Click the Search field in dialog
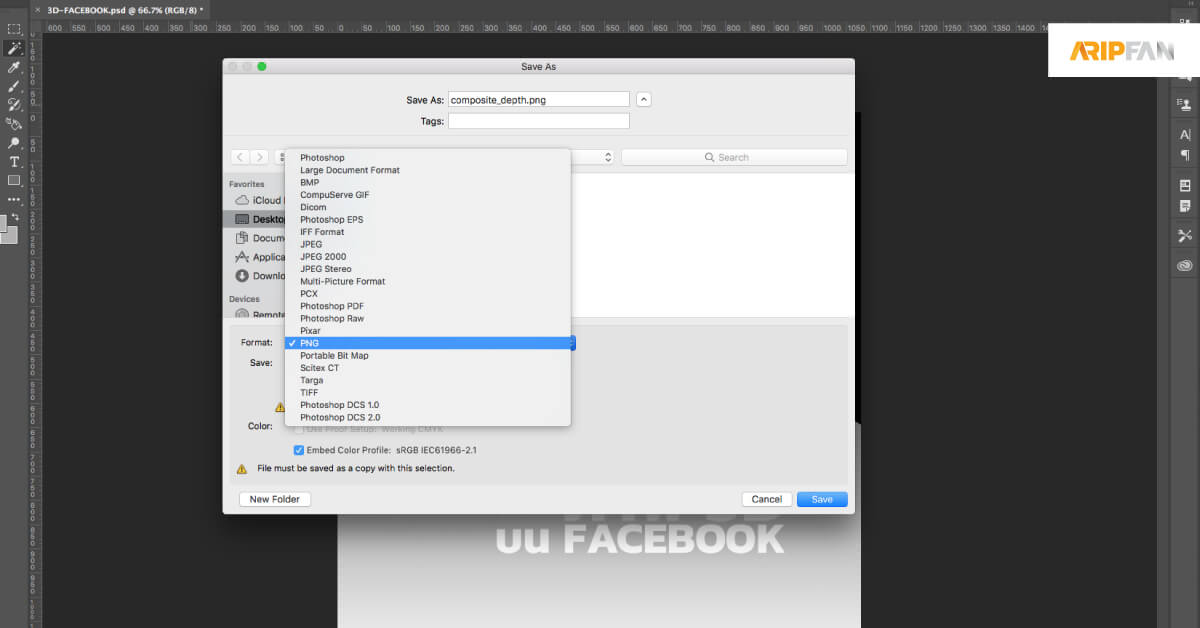1200x628 pixels. [x=734, y=157]
